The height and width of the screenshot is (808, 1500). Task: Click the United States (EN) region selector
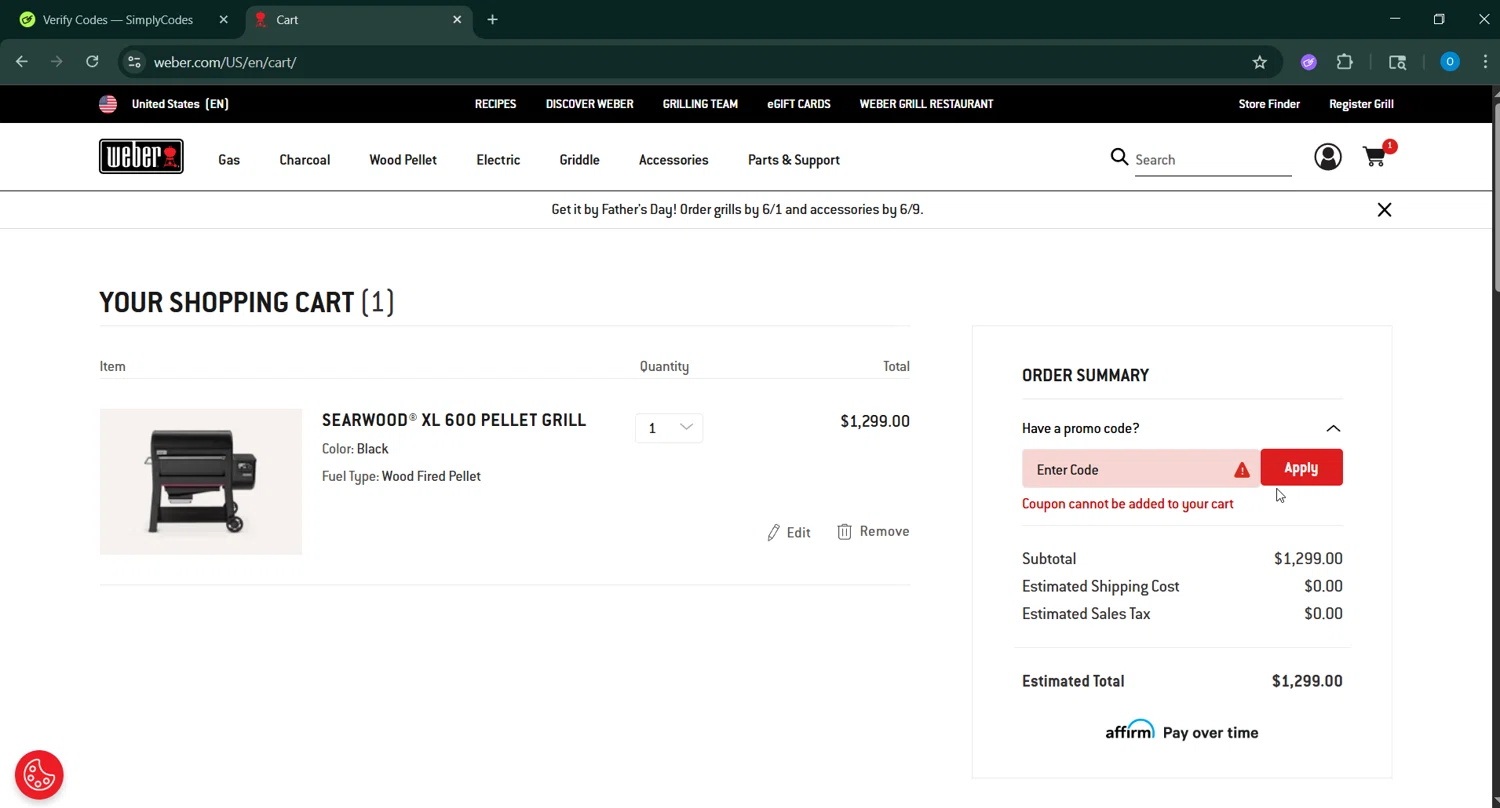point(165,104)
